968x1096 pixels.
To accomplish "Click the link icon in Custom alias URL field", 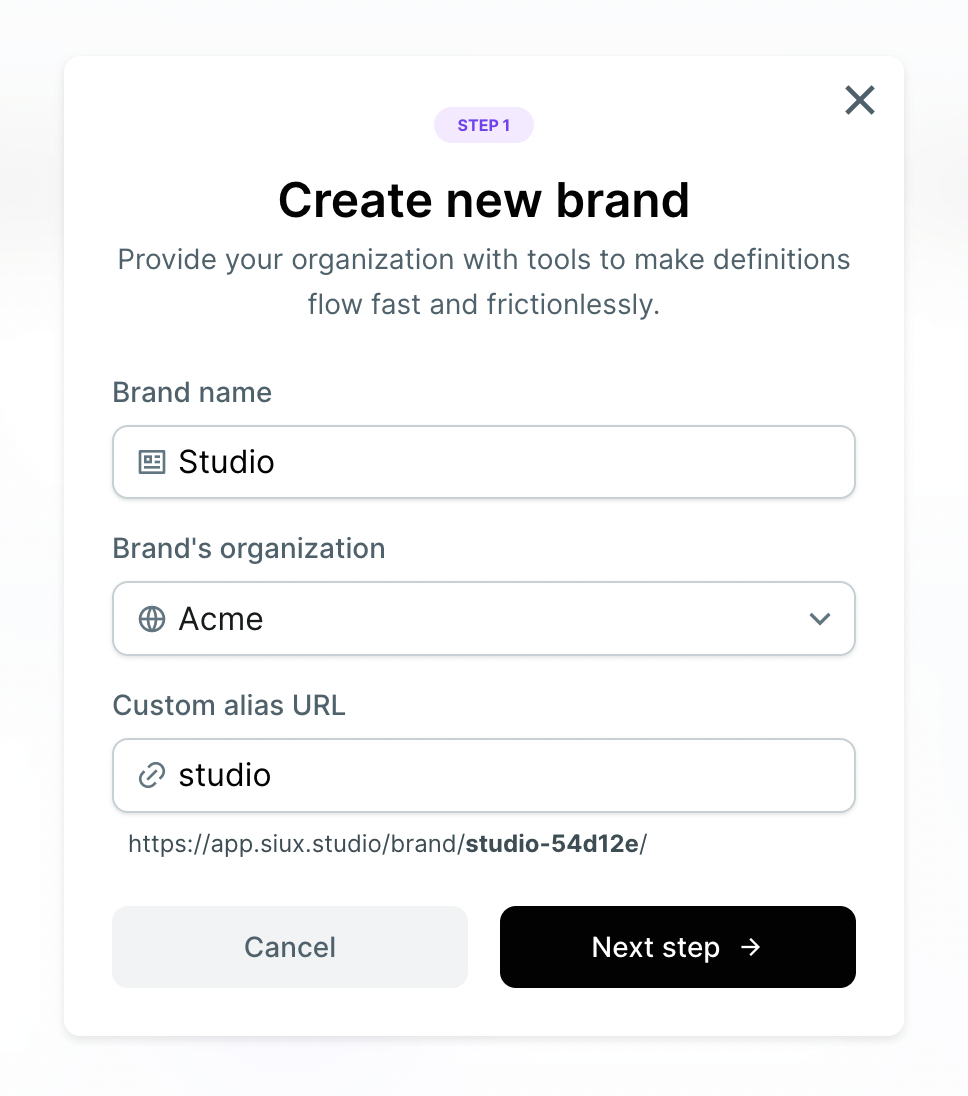I will (x=151, y=775).
